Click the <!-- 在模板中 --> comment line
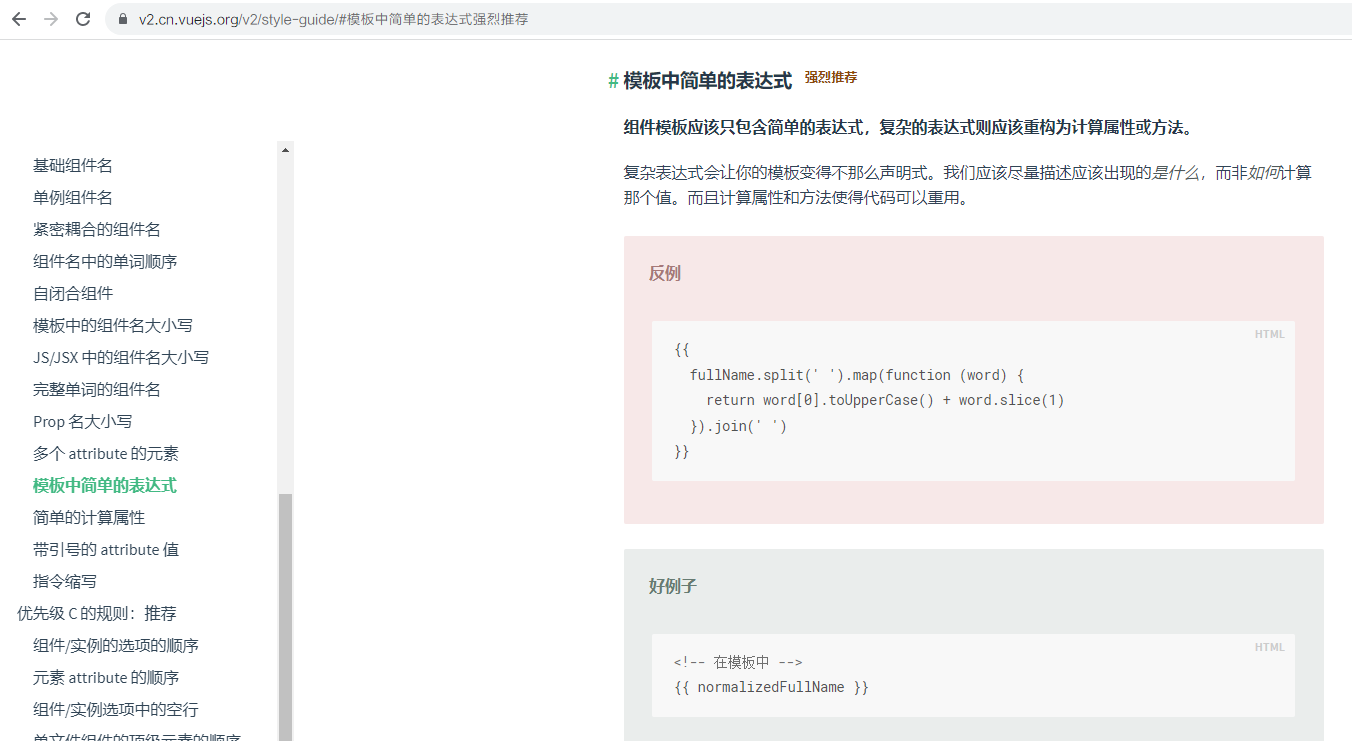This screenshot has width=1352, height=741. click(x=738, y=662)
